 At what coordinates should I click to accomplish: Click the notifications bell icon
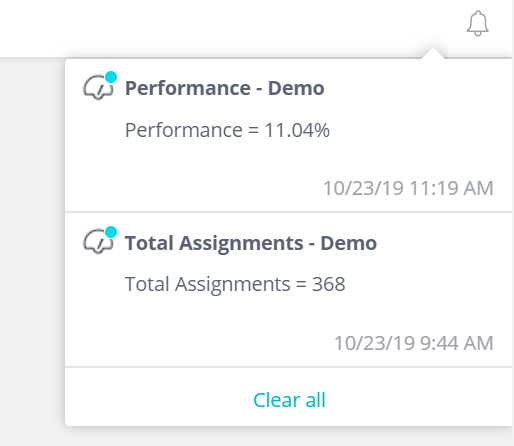[x=478, y=23]
